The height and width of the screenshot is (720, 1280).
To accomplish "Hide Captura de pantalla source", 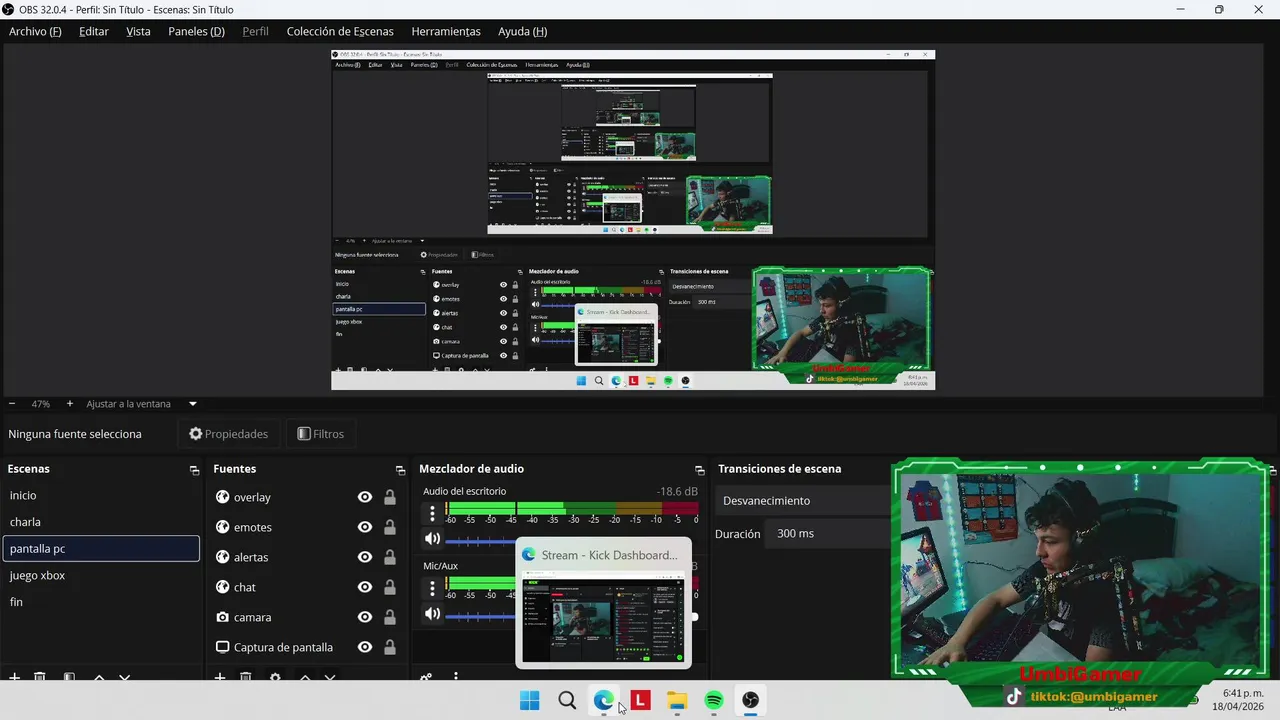I will [365, 647].
